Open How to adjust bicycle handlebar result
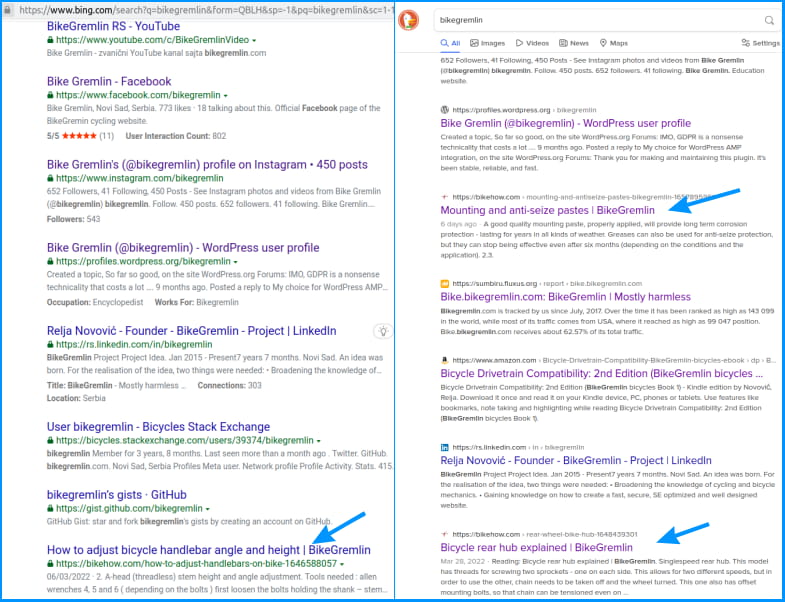Image resolution: width=785 pixels, height=602 pixels. [209, 550]
